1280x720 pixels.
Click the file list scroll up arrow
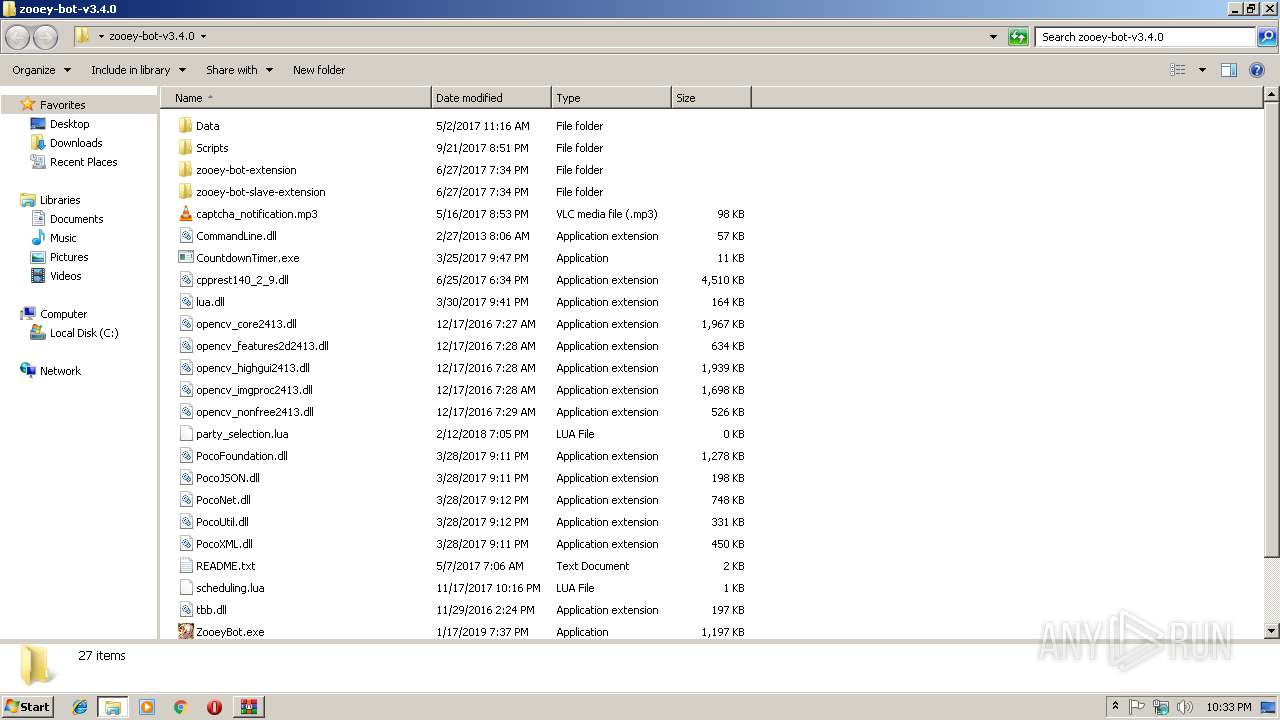pyautogui.click(x=1272, y=95)
